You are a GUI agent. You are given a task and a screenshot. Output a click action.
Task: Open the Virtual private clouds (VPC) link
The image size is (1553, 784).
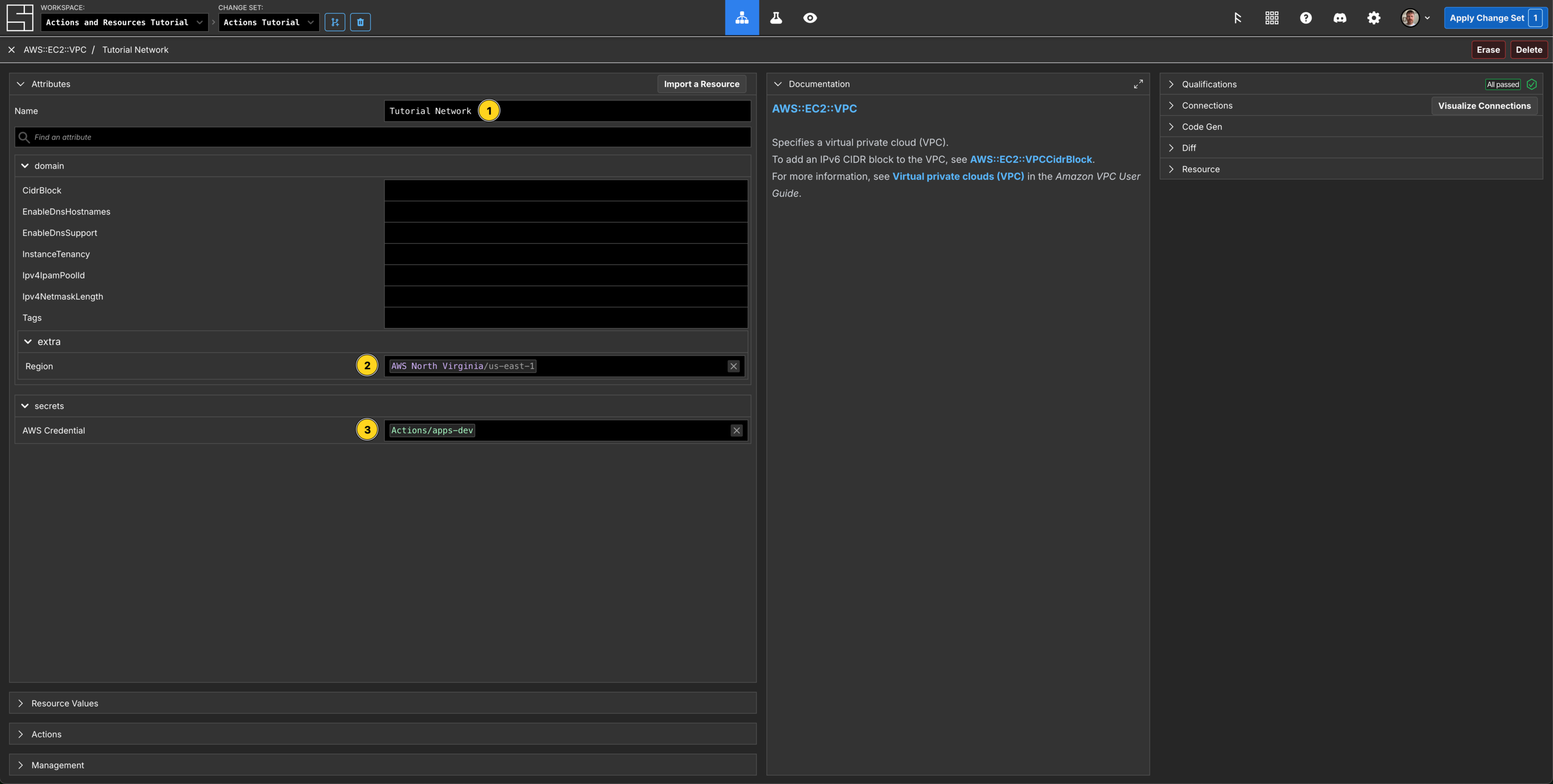click(958, 176)
